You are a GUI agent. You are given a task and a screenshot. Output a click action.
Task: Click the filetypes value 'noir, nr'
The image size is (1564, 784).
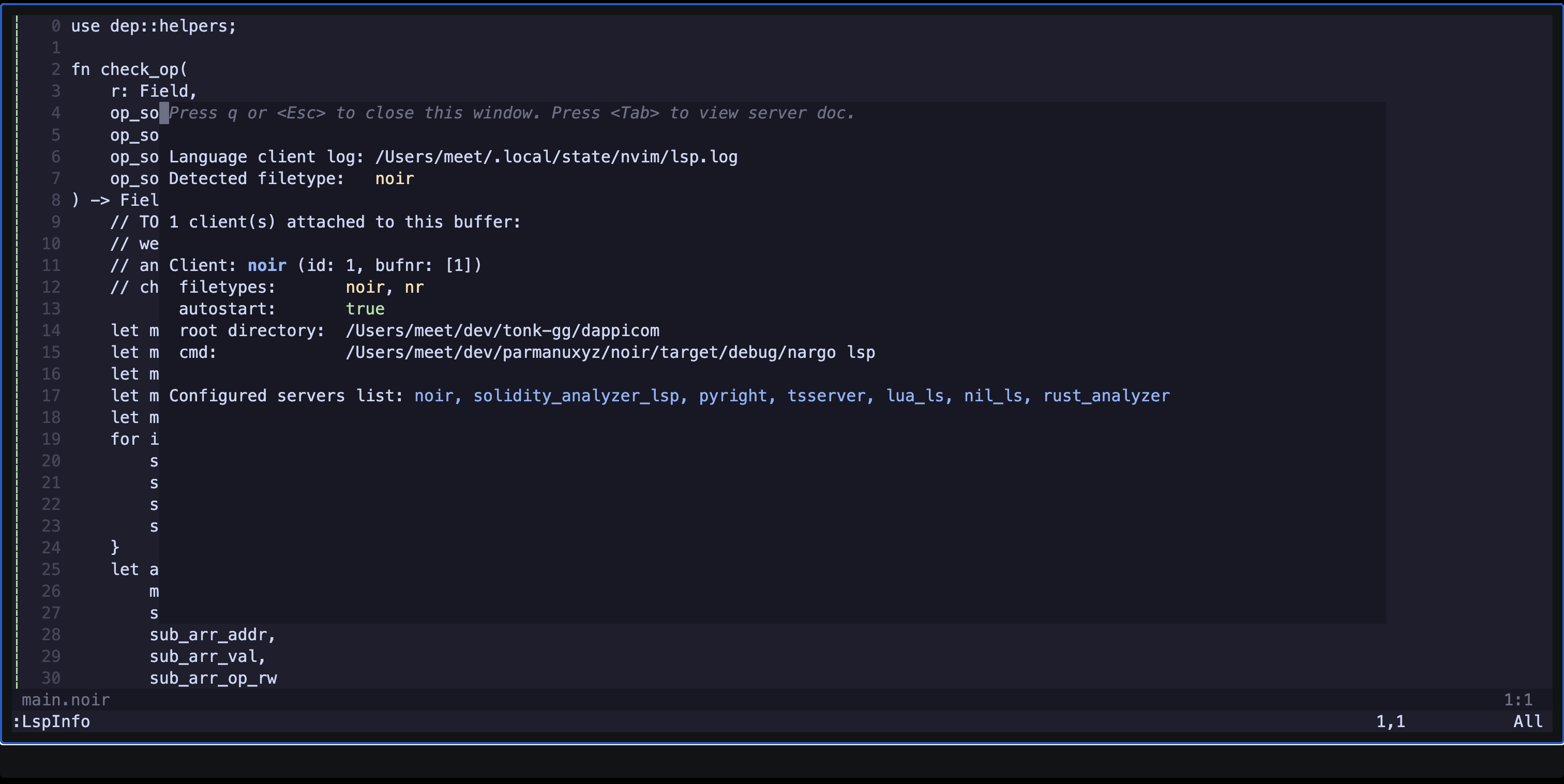point(385,287)
